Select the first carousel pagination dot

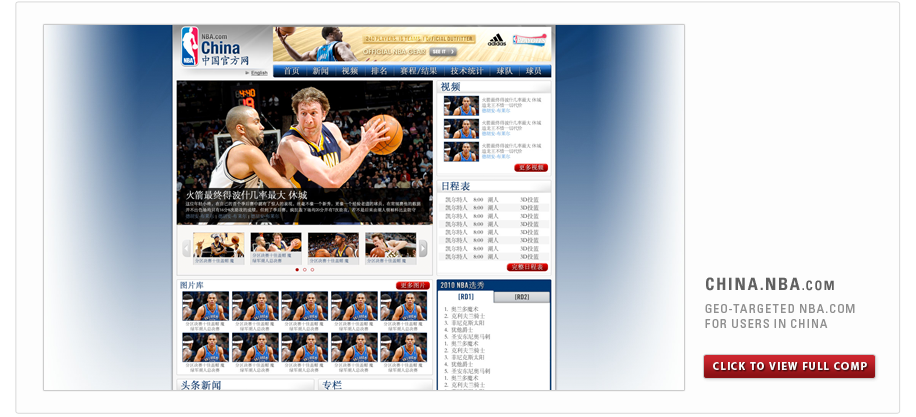point(296,269)
